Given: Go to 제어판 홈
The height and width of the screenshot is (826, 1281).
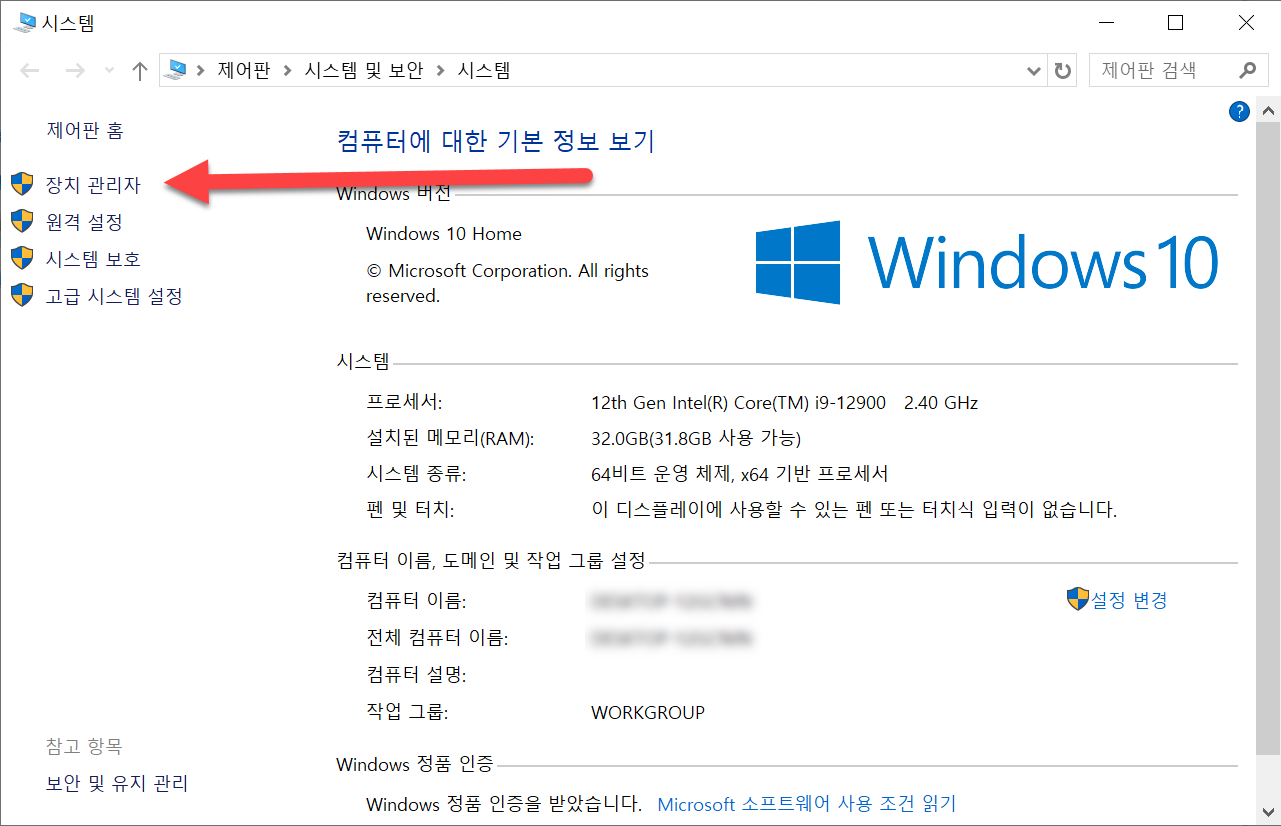Looking at the screenshot, I should coord(85,130).
